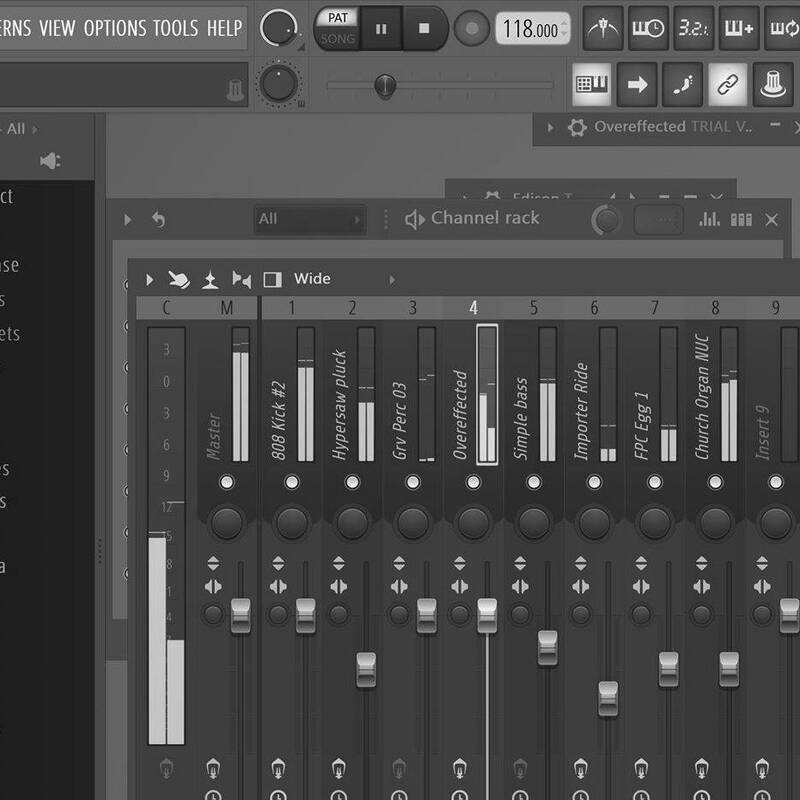Open the All channel filter dropdown
Screen dimensions: 800x800
click(x=309, y=219)
